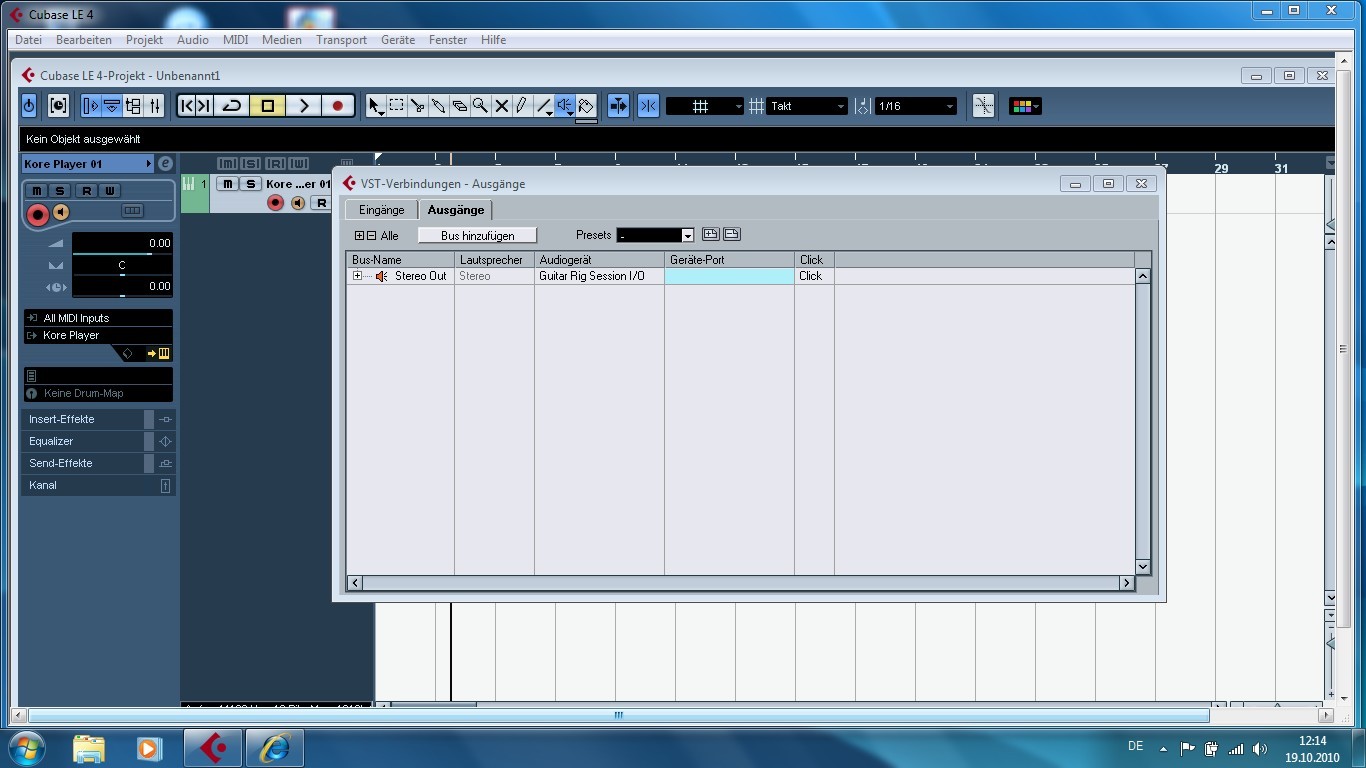Select the Object Selection arrow tool
1366x768 pixels.
click(x=376, y=106)
